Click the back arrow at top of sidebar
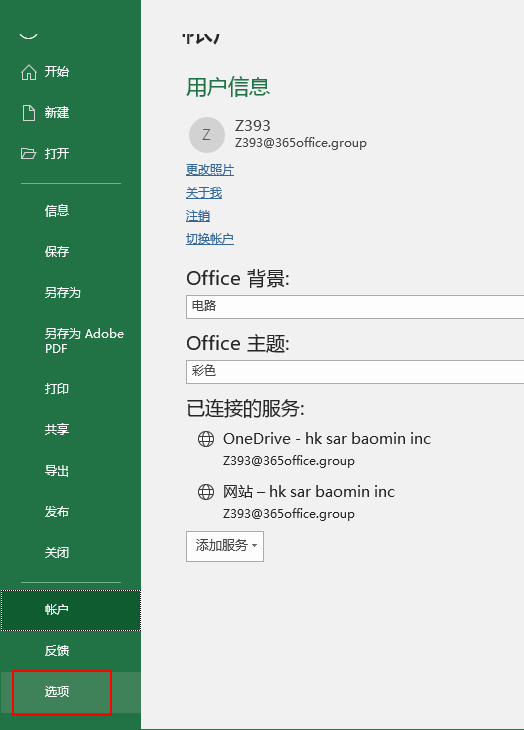Screen dimensions: 524x730 tap(28, 35)
